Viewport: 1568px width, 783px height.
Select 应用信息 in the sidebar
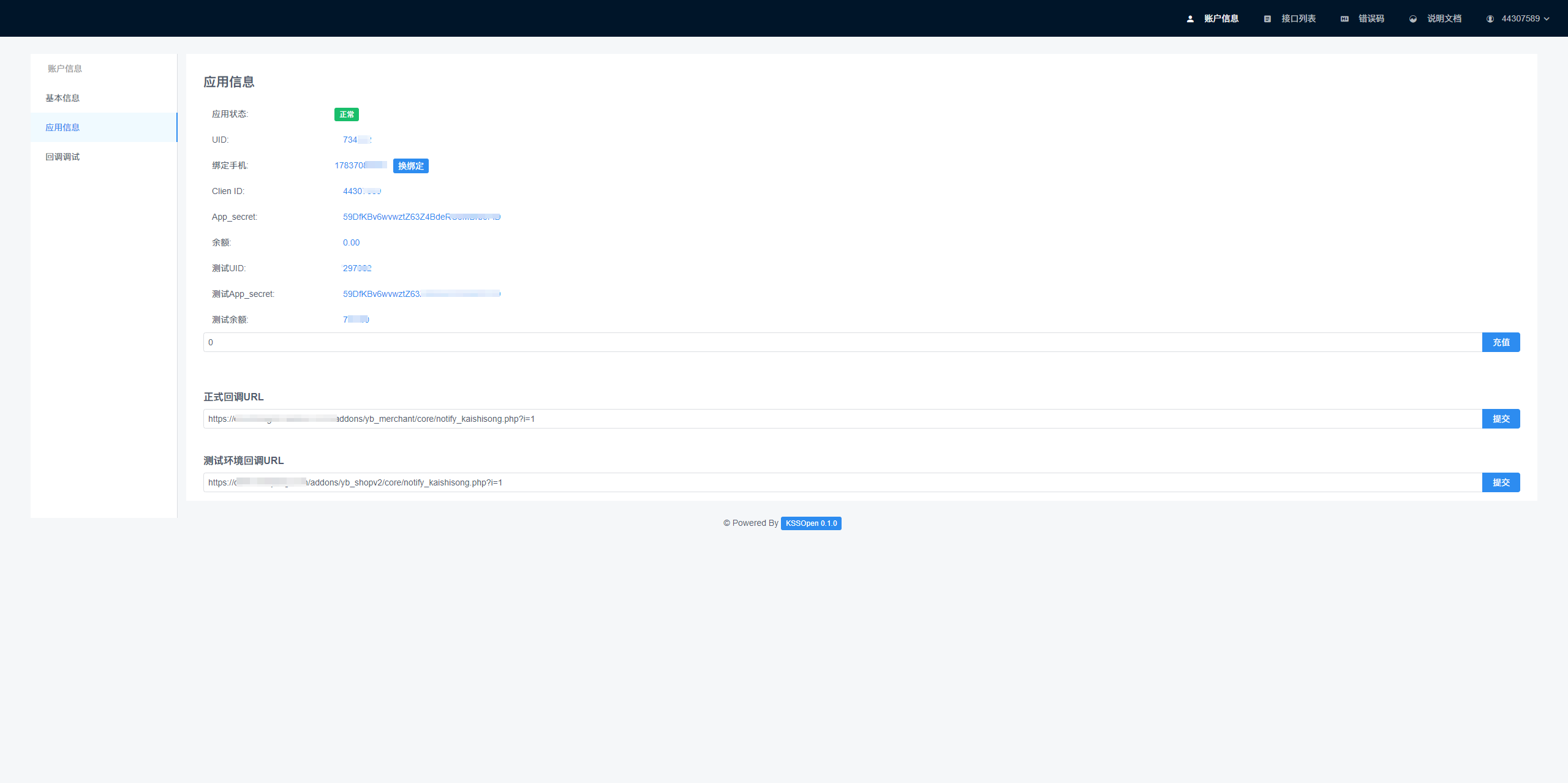pos(62,127)
